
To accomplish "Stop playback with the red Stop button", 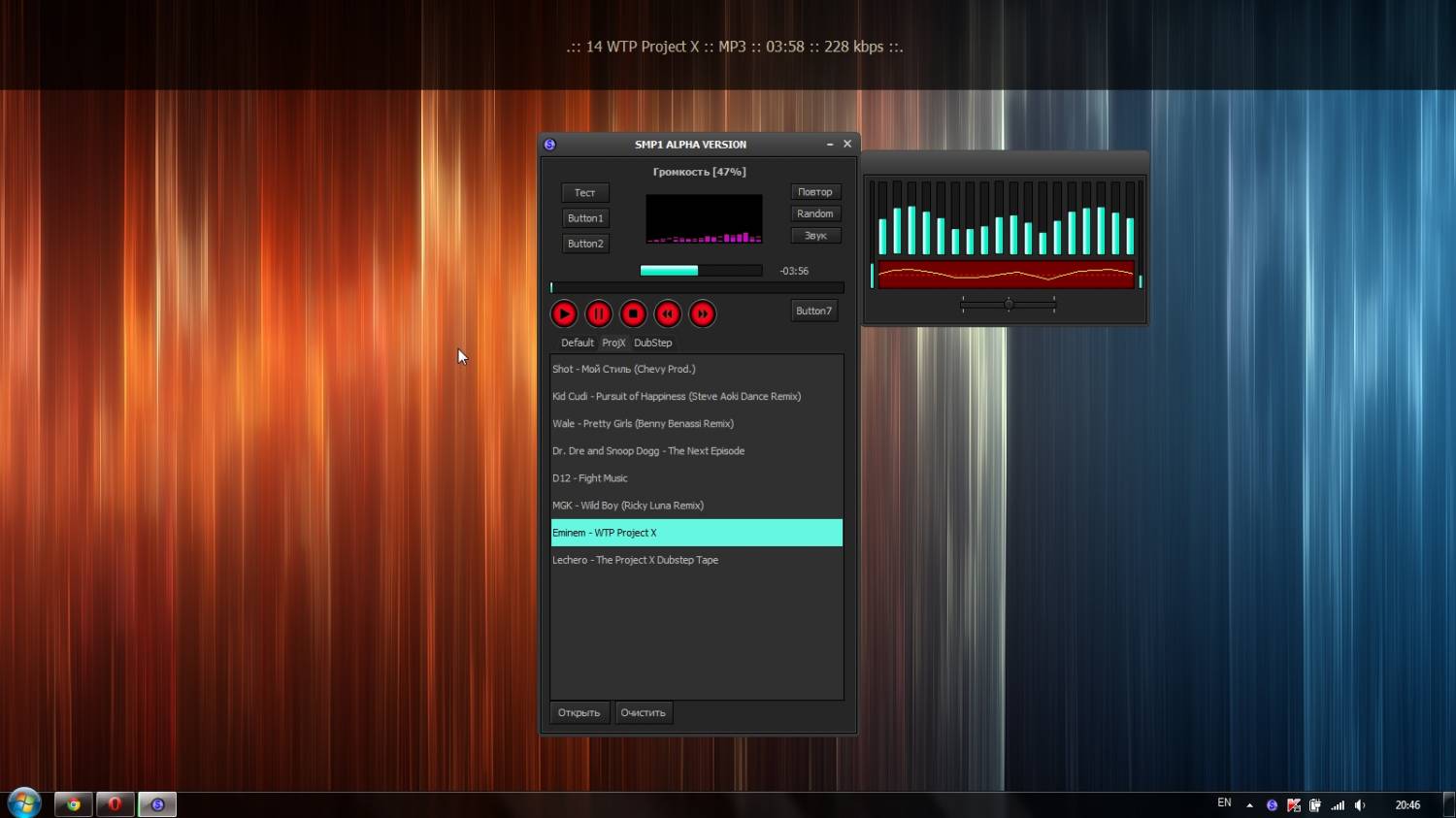I will [x=633, y=313].
